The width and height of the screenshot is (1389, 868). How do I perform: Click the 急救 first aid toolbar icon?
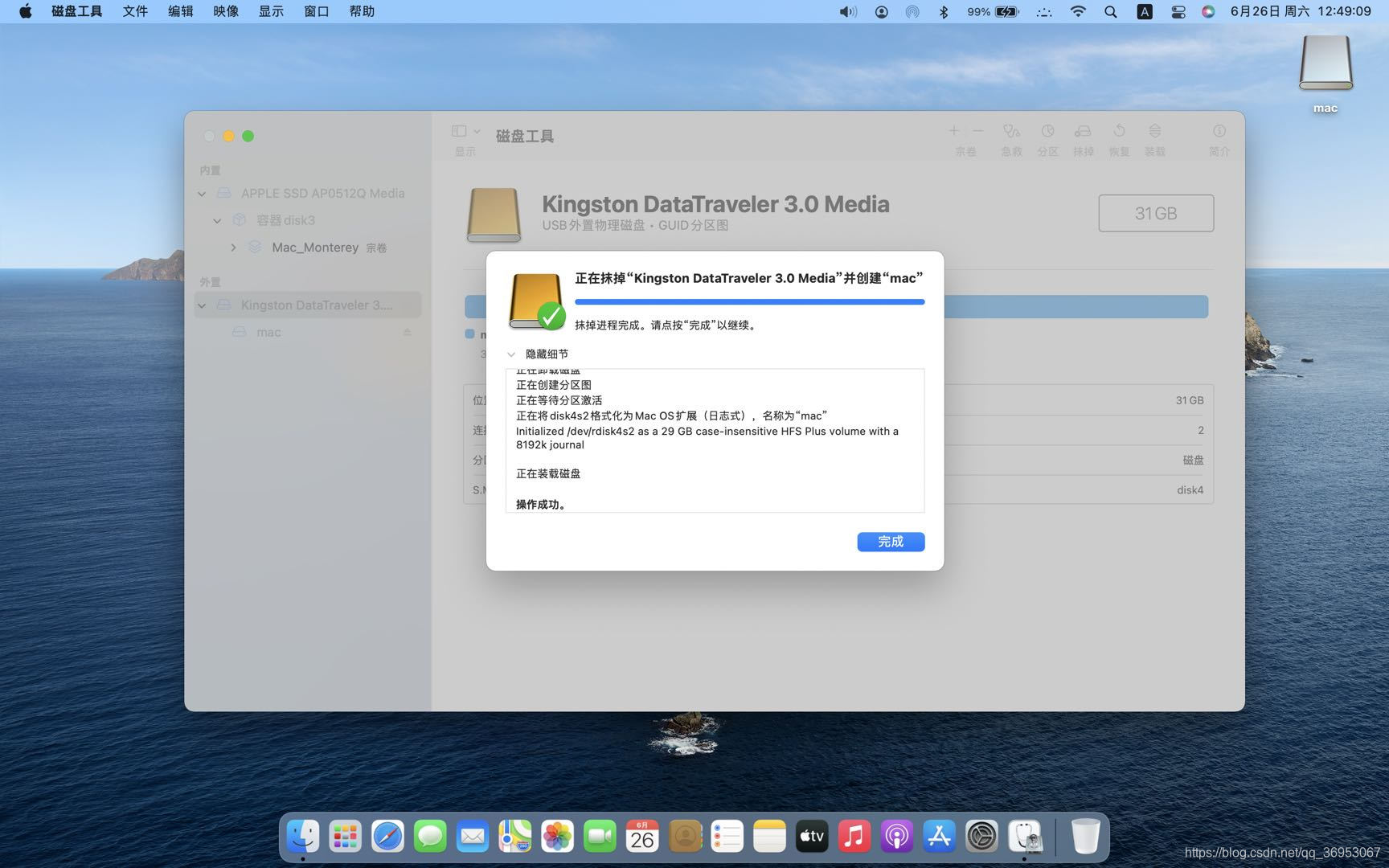pyautogui.click(x=1011, y=131)
